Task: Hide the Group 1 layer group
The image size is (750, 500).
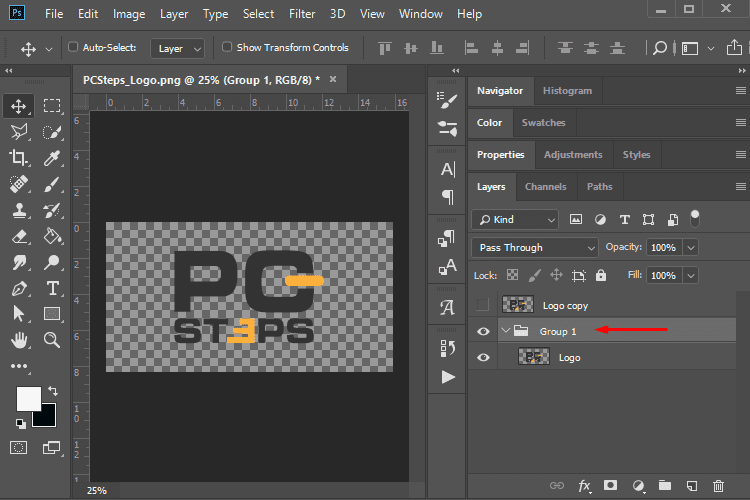Action: pyautogui.click(x=483, y=331)
